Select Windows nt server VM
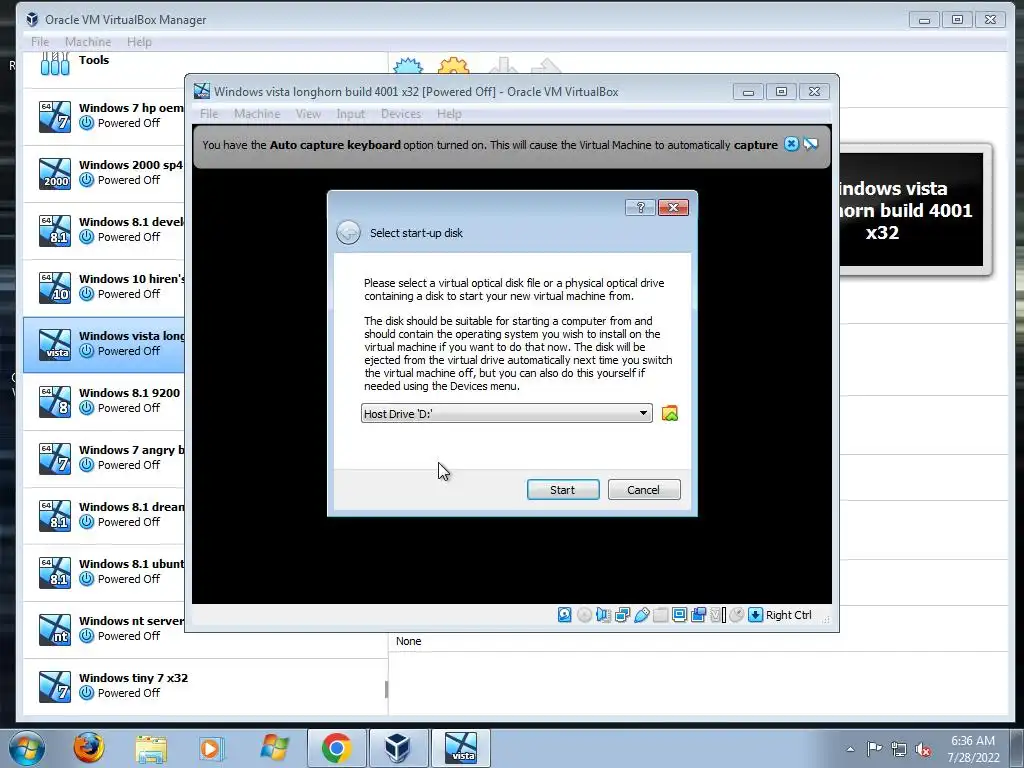This screenshot has width=1024, height=768. pyautogui.click(x=104, y=629)
